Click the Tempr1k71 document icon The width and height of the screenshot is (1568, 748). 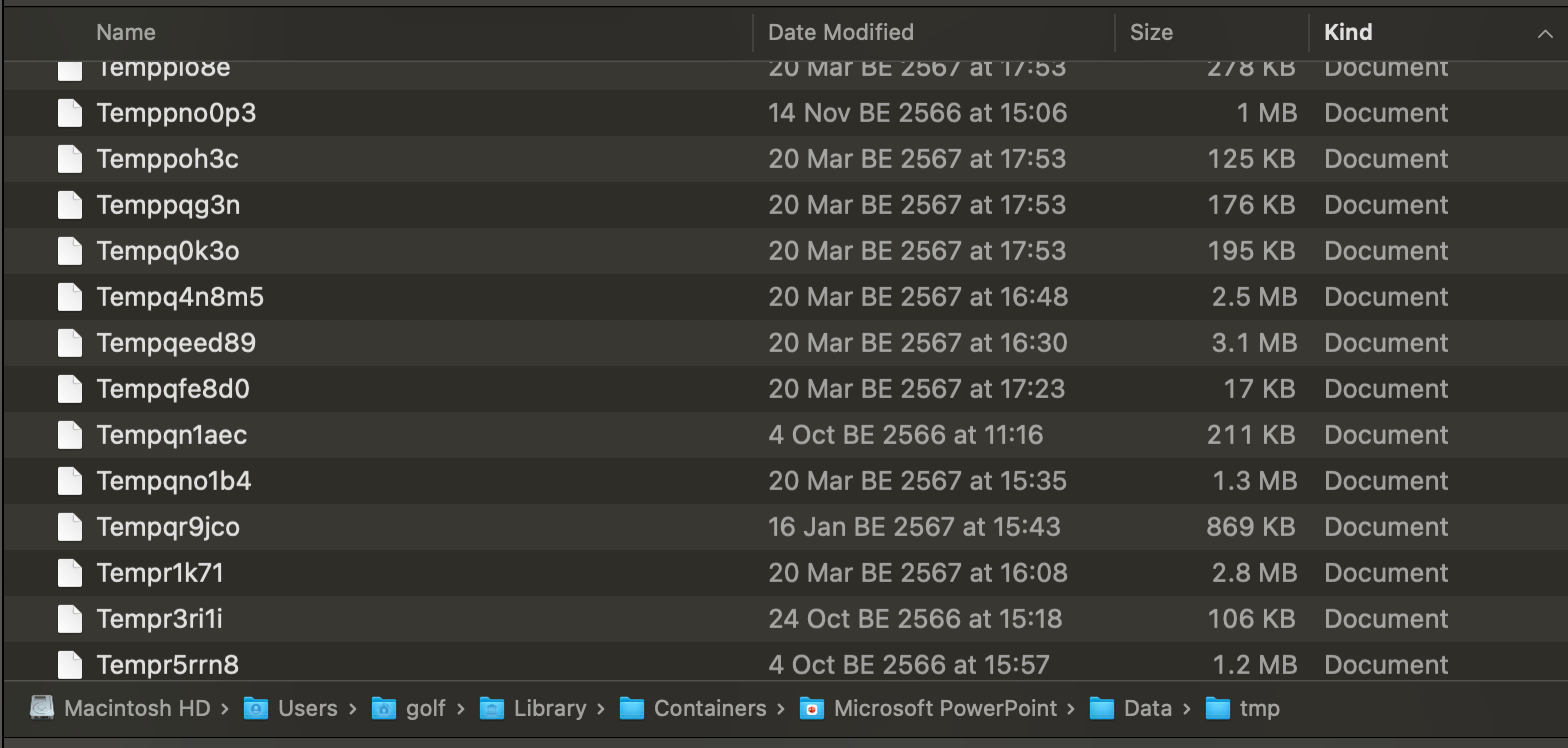click(69, 573)
